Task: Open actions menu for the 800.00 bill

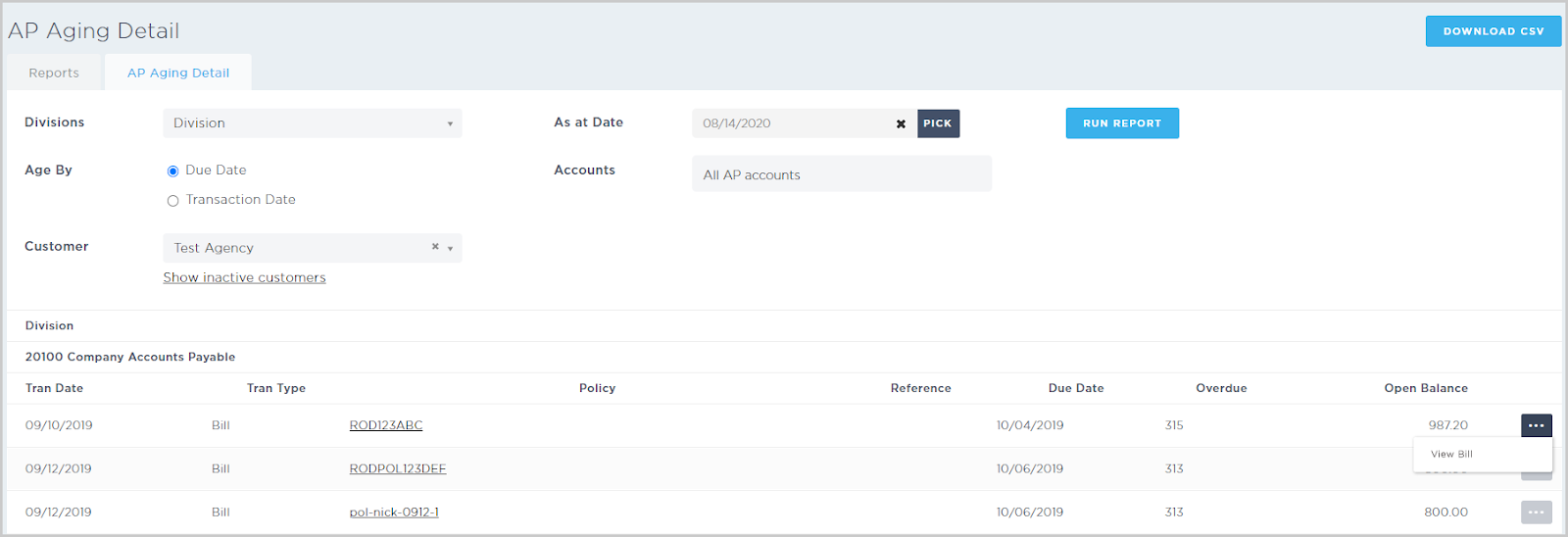Action: [x=1536, y=512]
